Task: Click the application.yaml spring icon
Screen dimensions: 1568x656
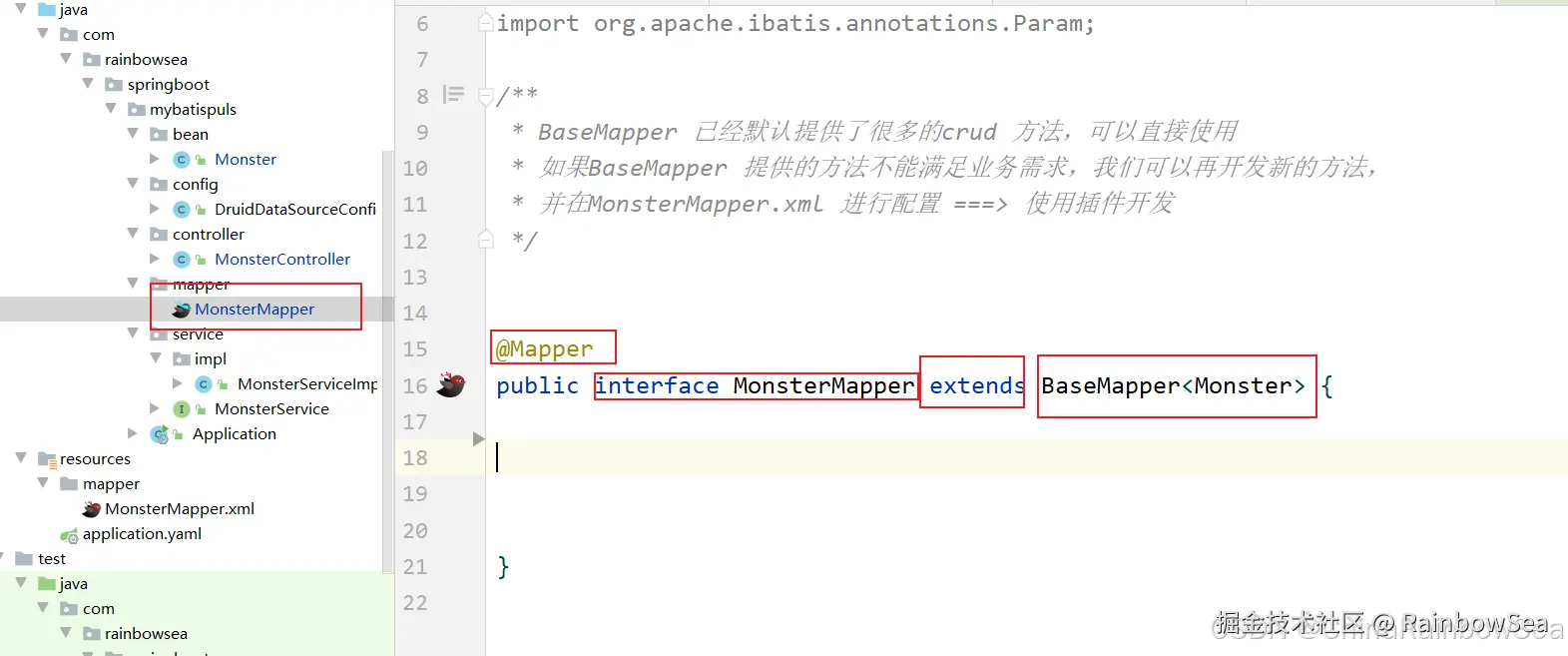Action: pos(69,535)
